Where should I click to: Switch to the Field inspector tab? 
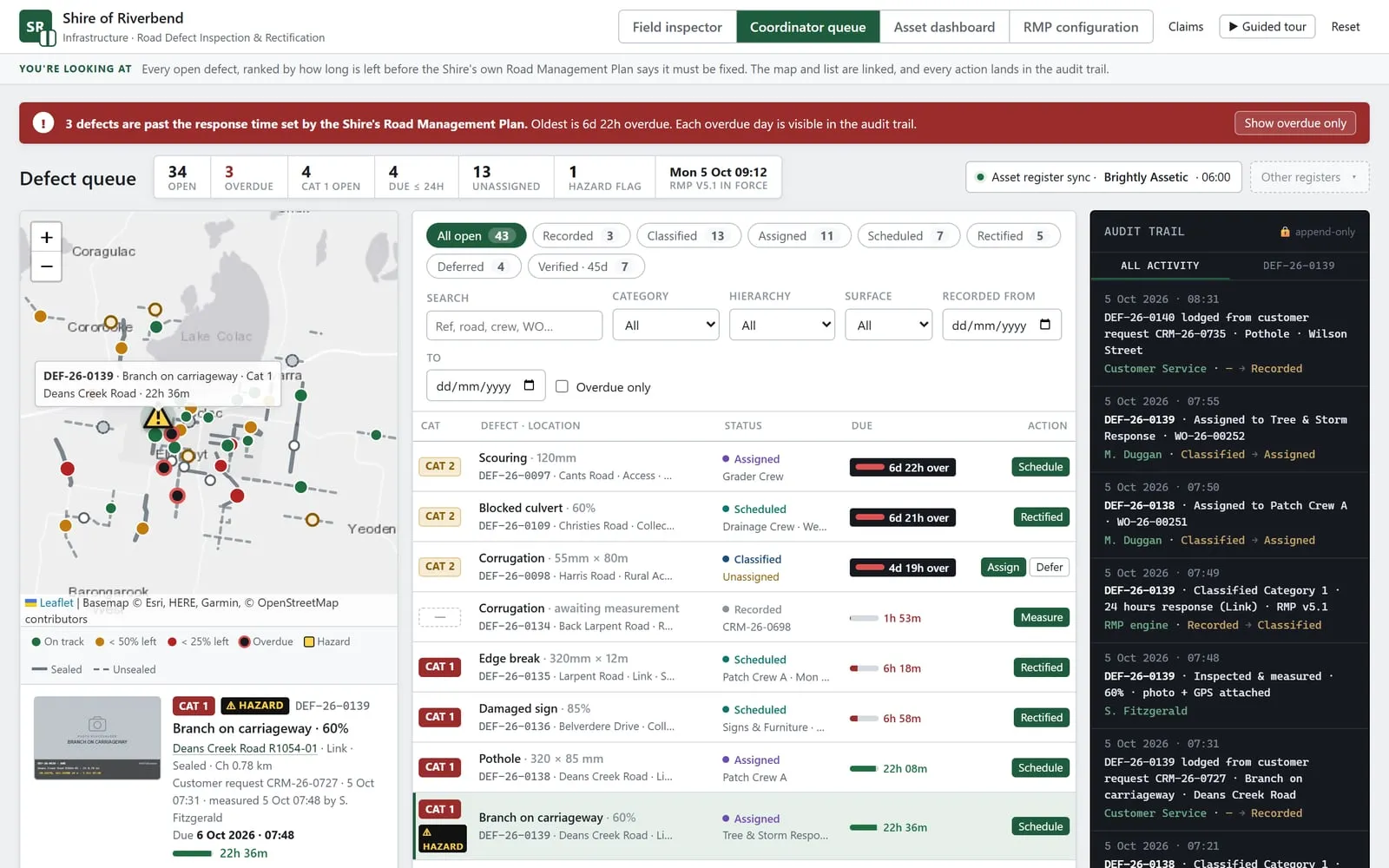coord(677,27)
